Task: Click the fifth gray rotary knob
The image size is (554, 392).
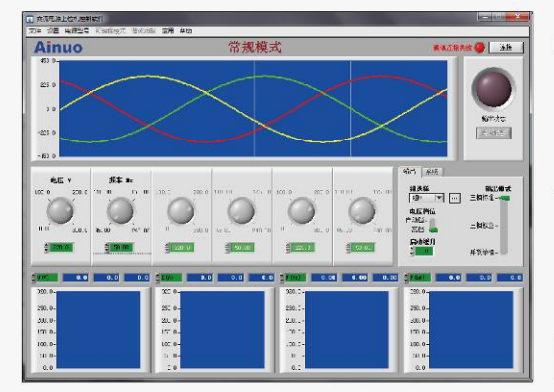Action: pyautogui.click(x=301, y=211)
